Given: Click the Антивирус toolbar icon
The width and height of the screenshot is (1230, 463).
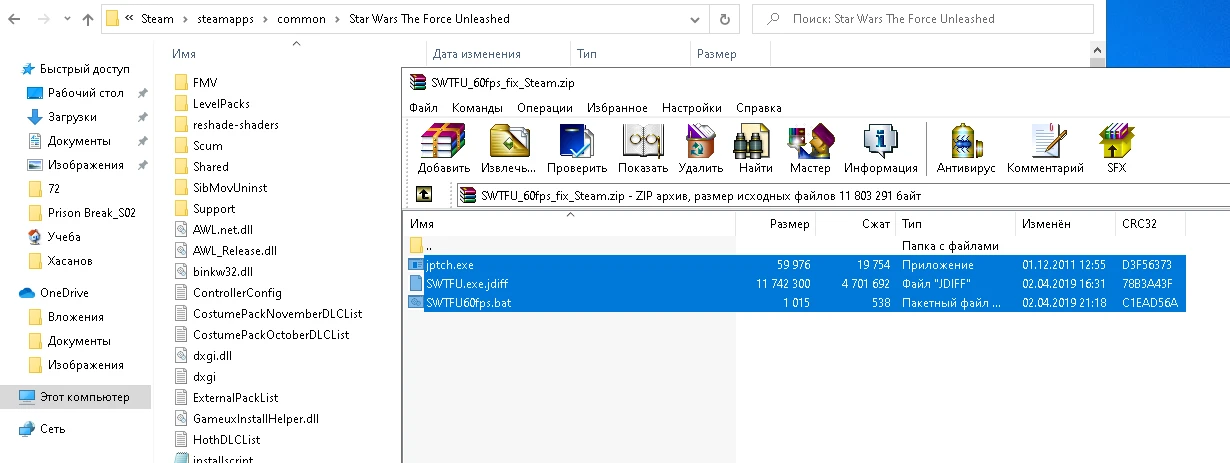Looking at the screenshot, I should 967,150.
